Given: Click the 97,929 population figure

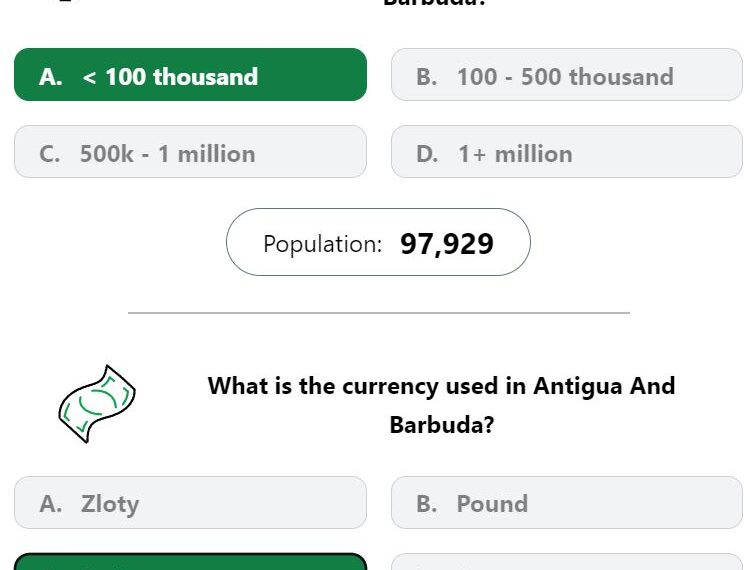Looking at the screenshot, I should click(x=447, y=244).
